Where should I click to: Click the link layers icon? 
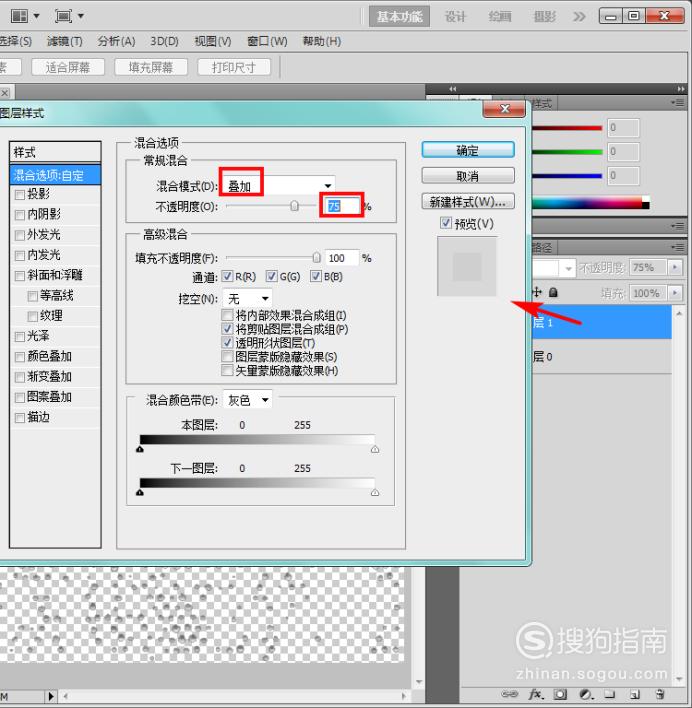point(510,694)
